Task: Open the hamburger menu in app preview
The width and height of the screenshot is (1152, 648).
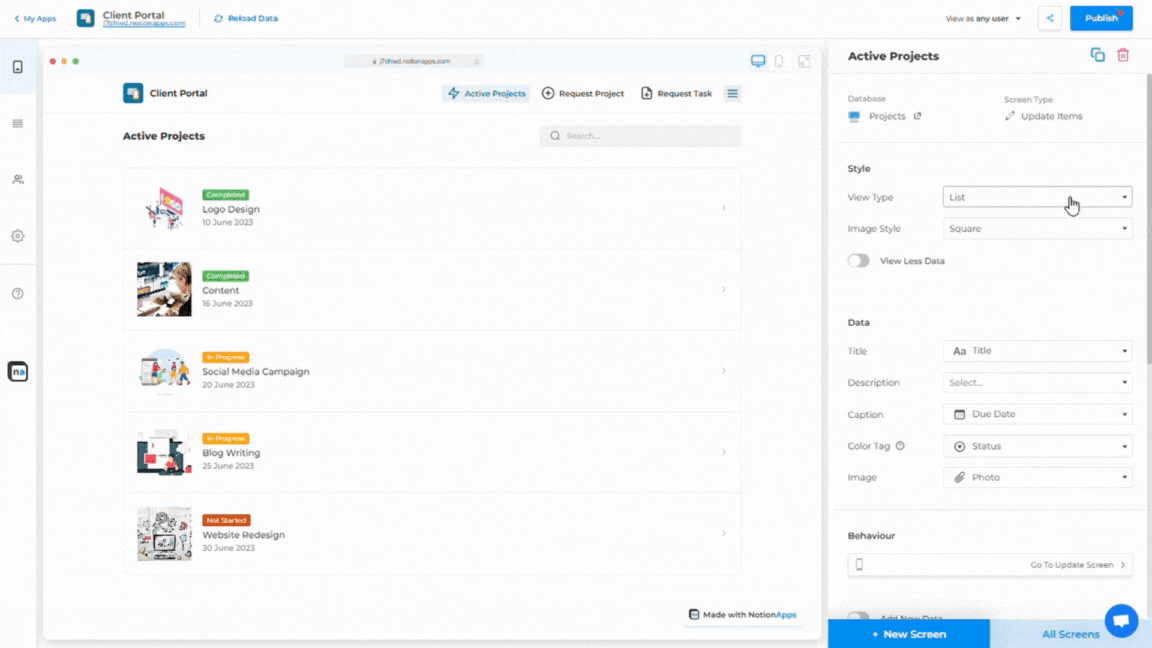Action: (732, 93)
